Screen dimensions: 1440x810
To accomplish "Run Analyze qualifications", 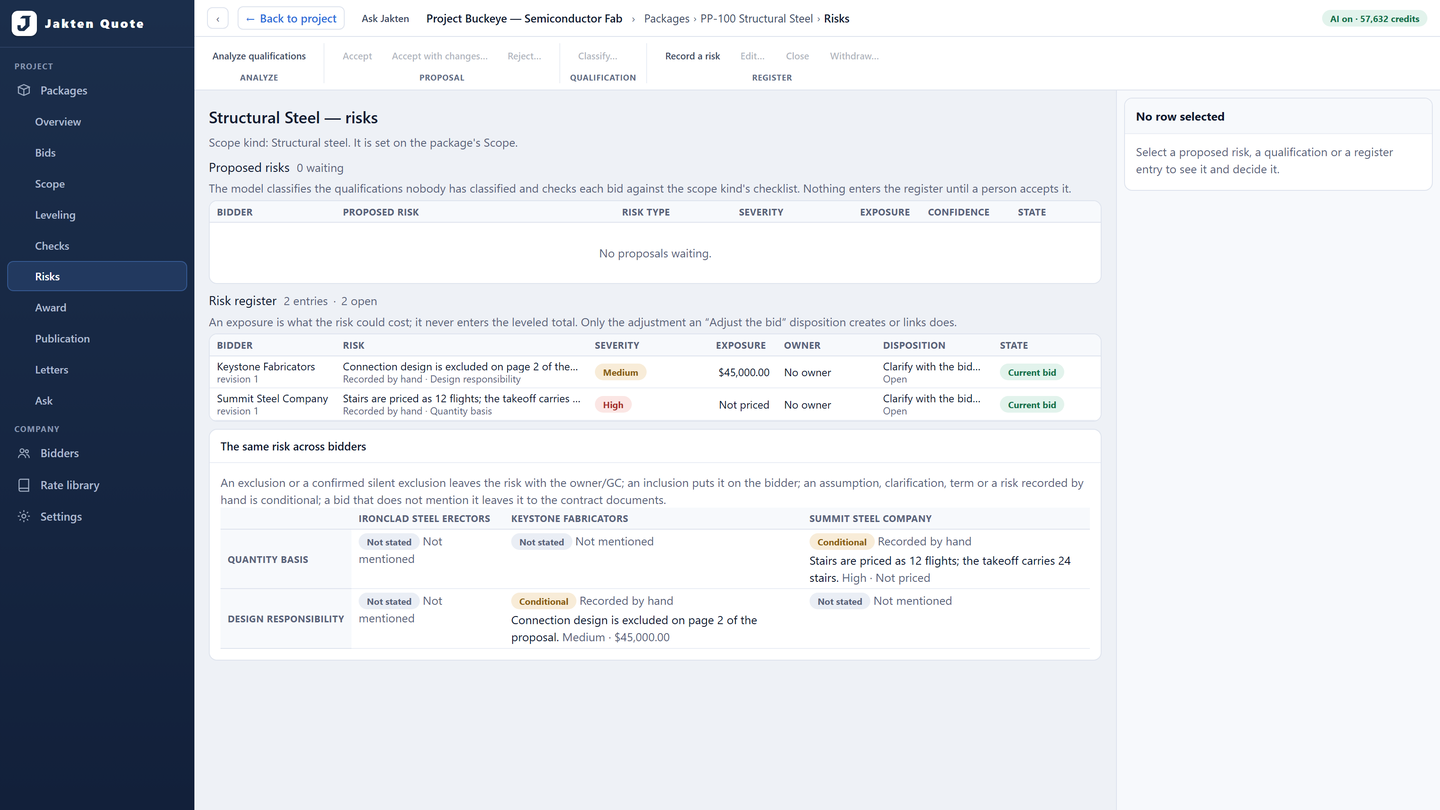I will coord(259,56).
